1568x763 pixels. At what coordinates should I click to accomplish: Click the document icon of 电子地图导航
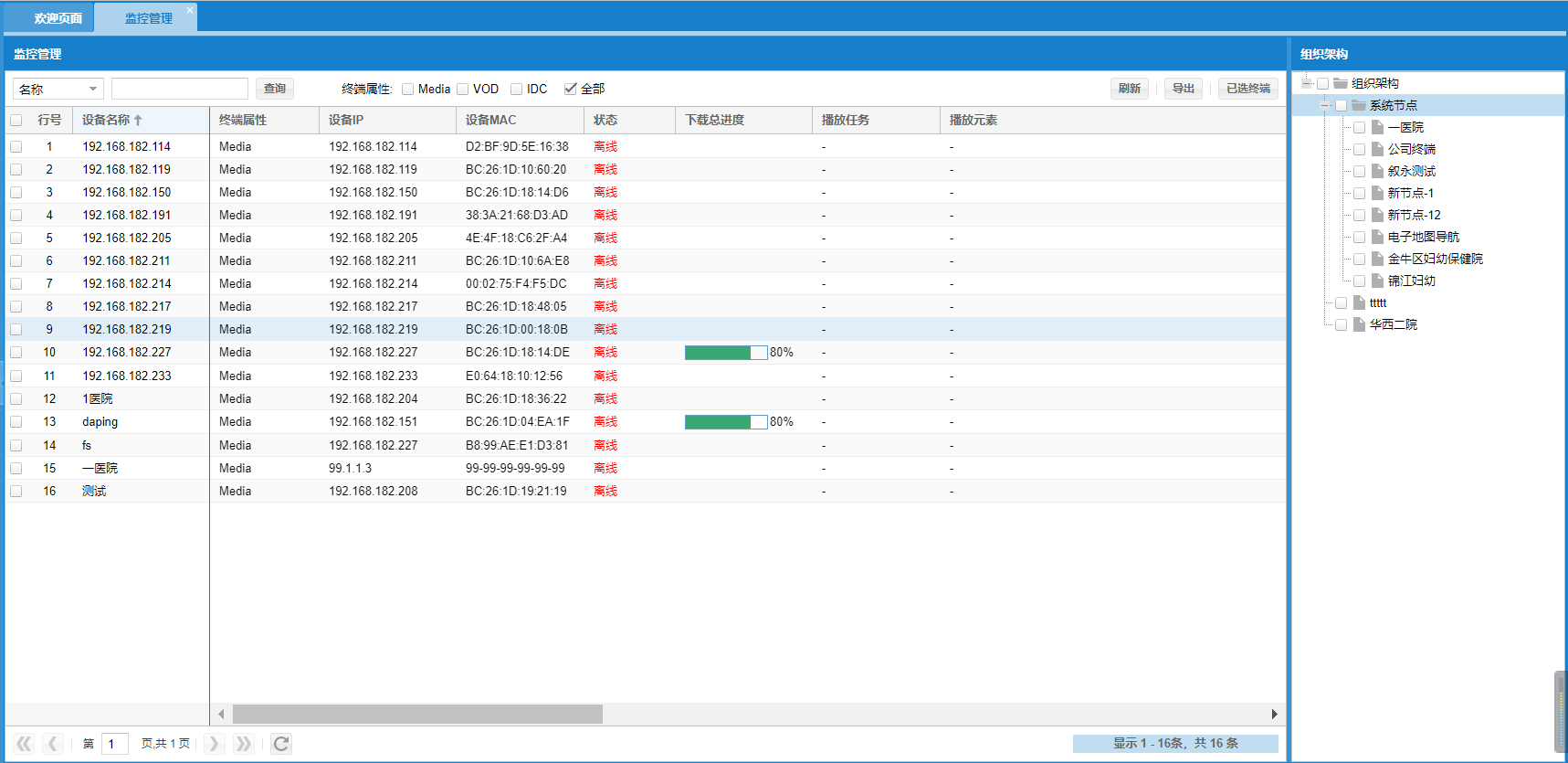(1377, 237)
